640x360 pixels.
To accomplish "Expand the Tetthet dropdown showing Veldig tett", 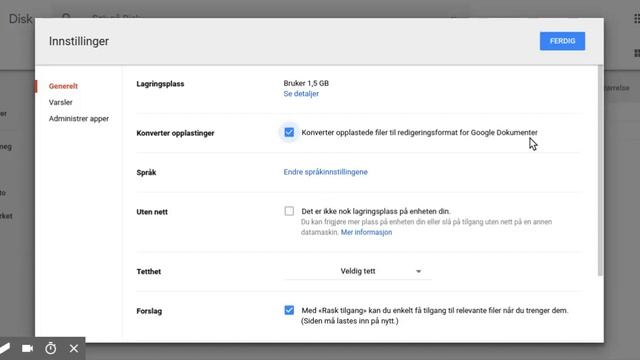I will coord(358,271).
